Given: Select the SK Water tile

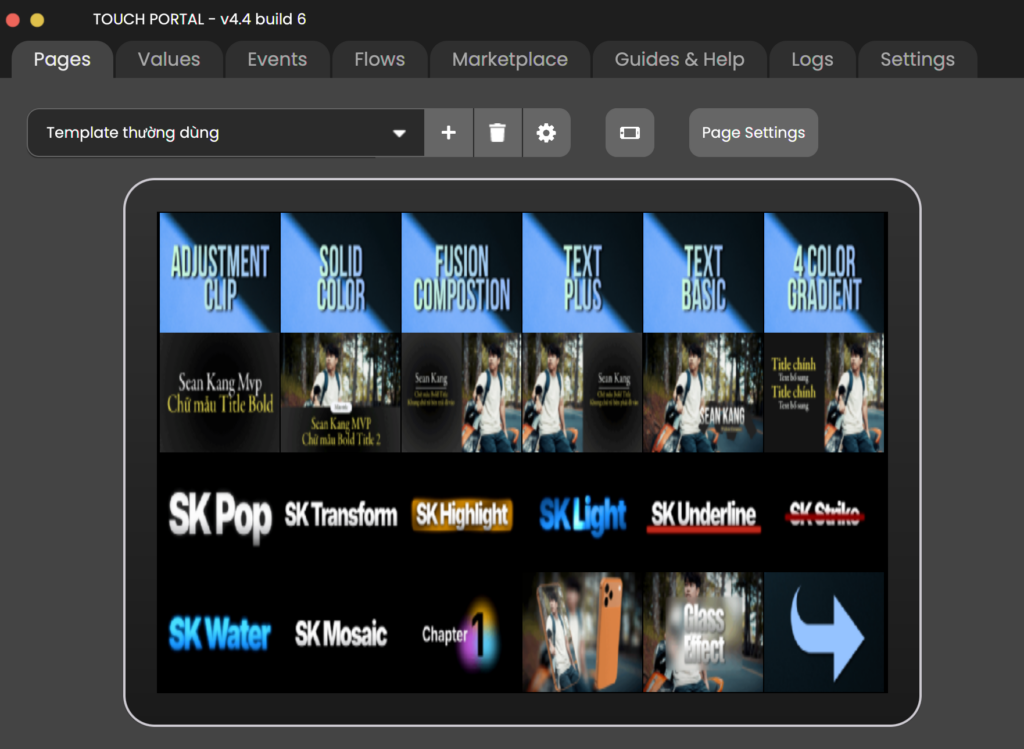Looking at the screenshot, I should click(219, 634).
